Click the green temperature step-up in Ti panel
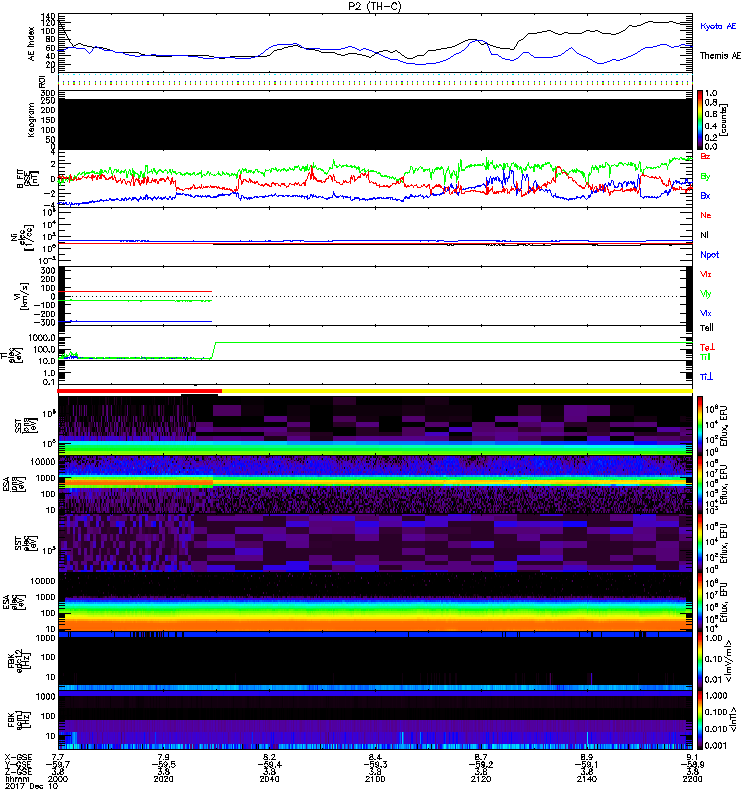750x800 pixels. (214, 350)
